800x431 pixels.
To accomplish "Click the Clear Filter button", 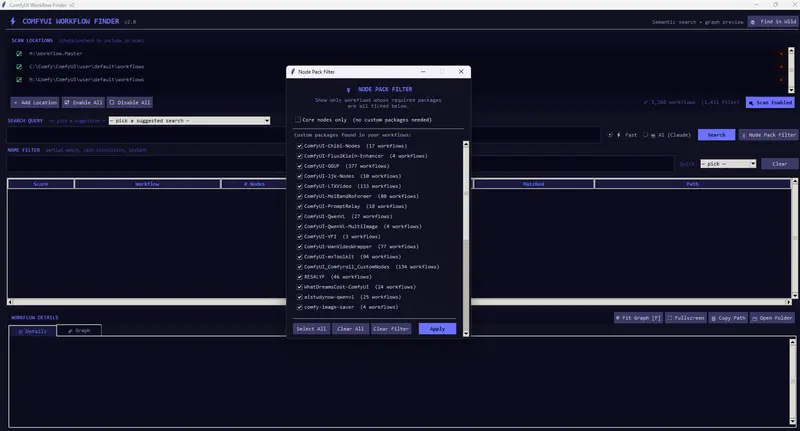I will pyautogui.click(x=391, y=329).
